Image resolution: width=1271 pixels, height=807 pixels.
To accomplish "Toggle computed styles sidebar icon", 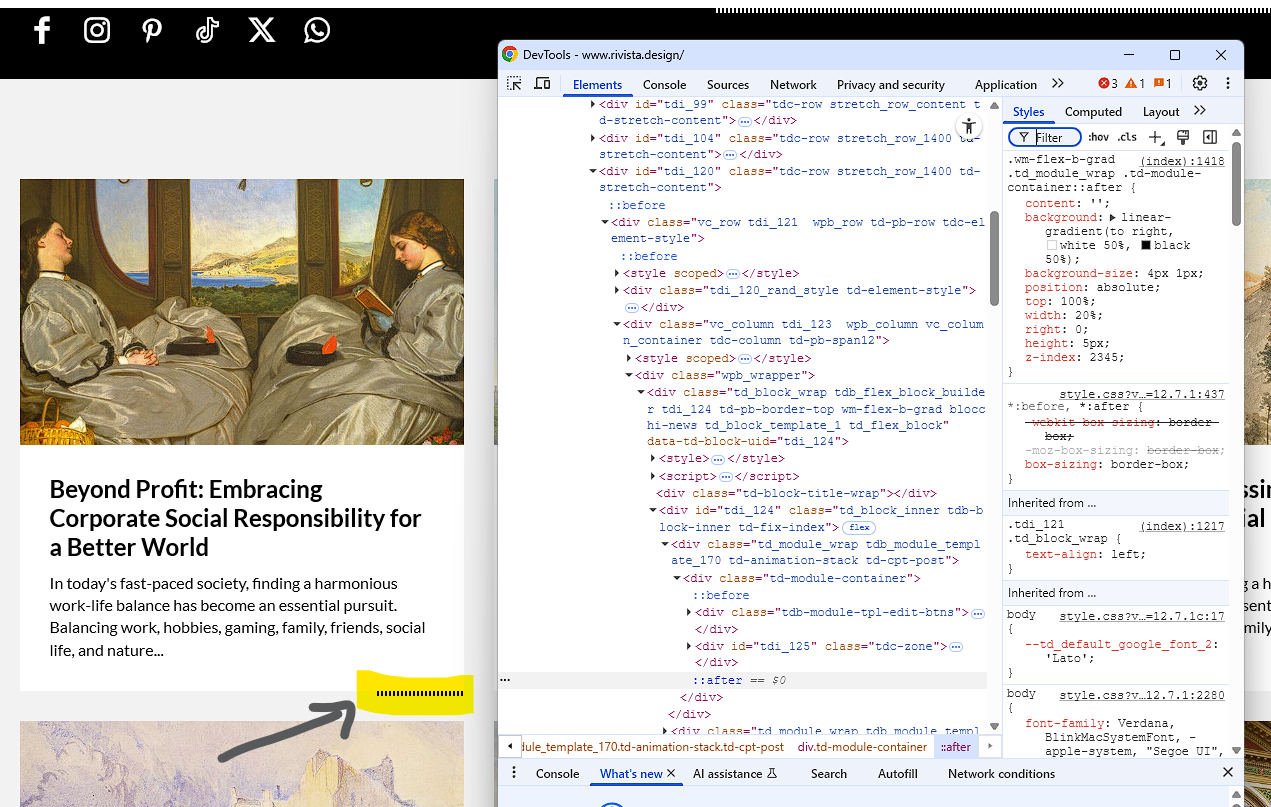I will (x=1210, y=137).
